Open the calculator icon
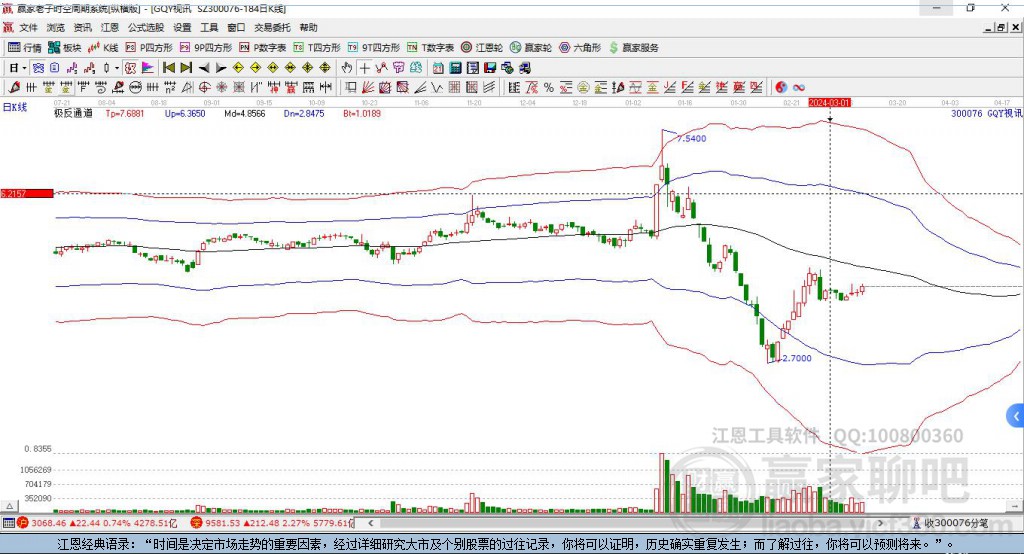This screenshot has height=554, width=1024. point(455,68)
